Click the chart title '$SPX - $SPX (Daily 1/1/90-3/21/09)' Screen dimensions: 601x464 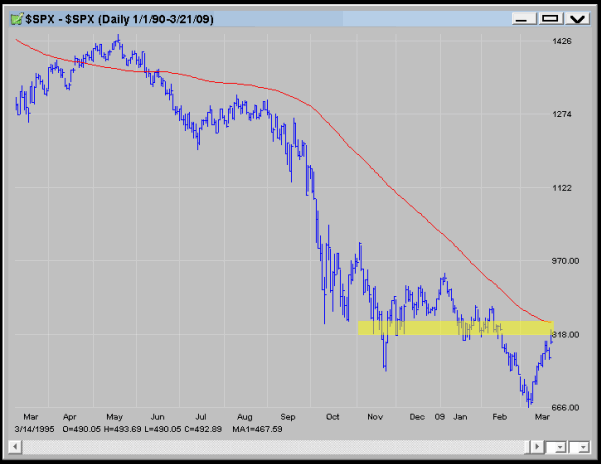tap(119, 19)
